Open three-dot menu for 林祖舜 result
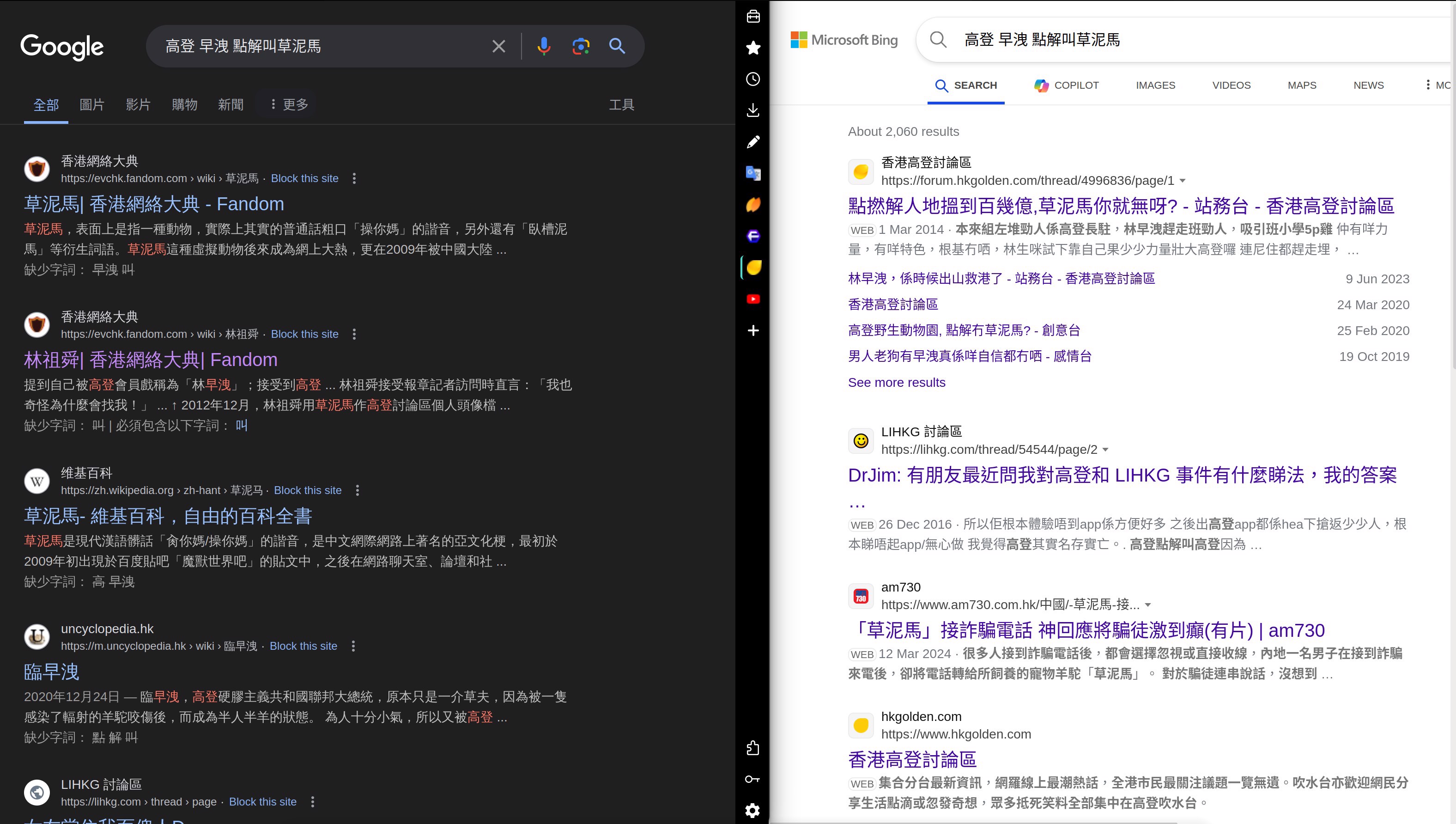1456x824 pixels. point(354,335)
